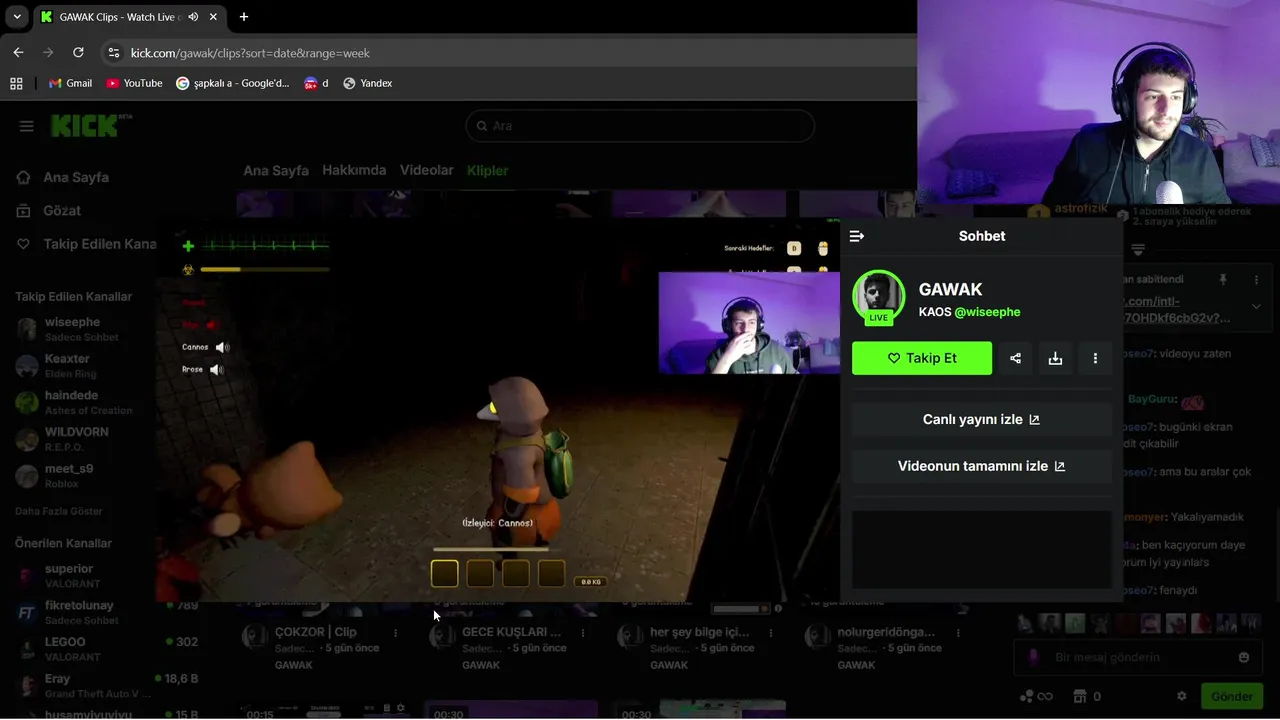
Task: Open Gmail bookmark
Action: point(70,83)
